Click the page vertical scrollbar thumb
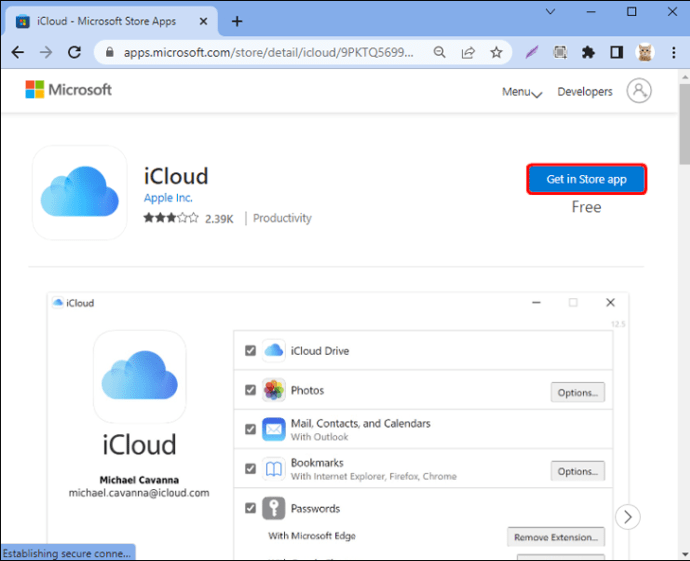The image size is (690, 561). pyautogui.click(x=685, y=124)
